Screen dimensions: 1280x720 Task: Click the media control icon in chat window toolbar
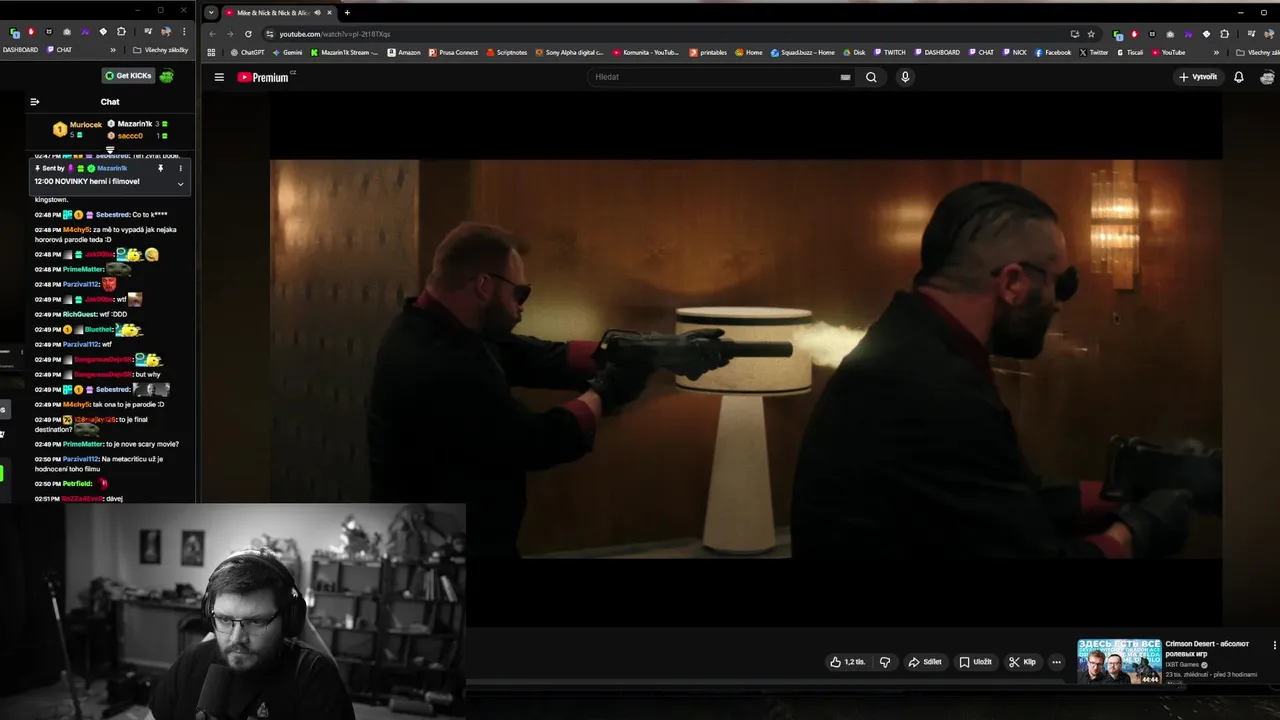click(x=148, y=32)
